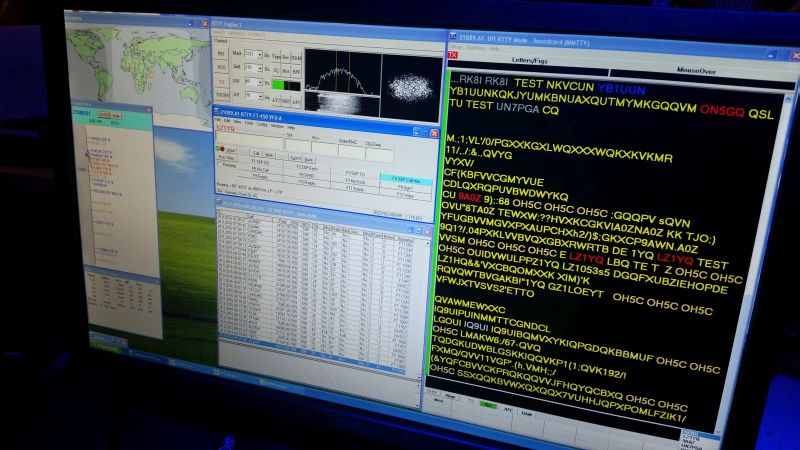Tick the Running checkbox in the entry window
The image size is (800, 450).
tap(221, 164)
